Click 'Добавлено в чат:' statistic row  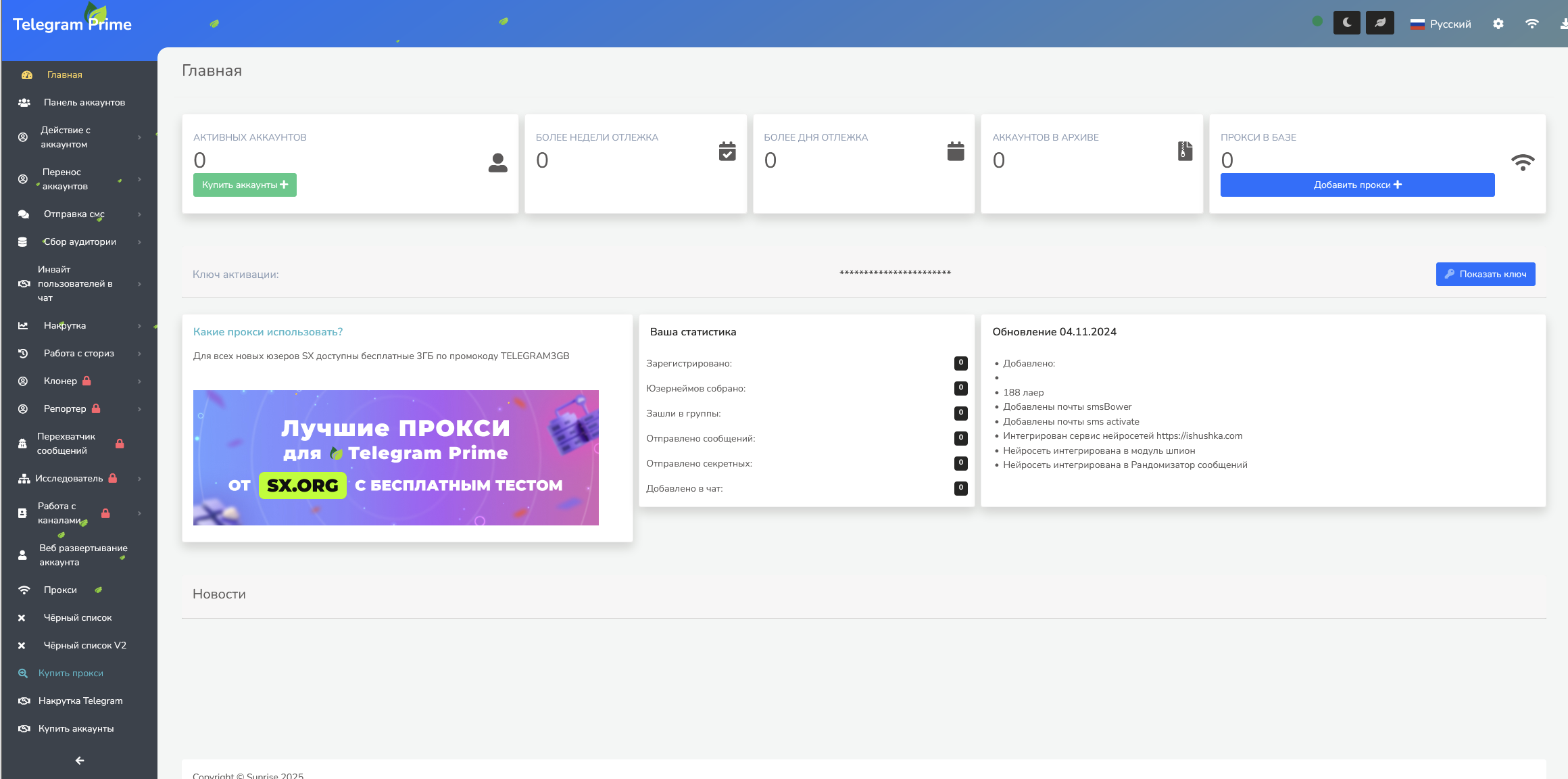pos(806,489)
